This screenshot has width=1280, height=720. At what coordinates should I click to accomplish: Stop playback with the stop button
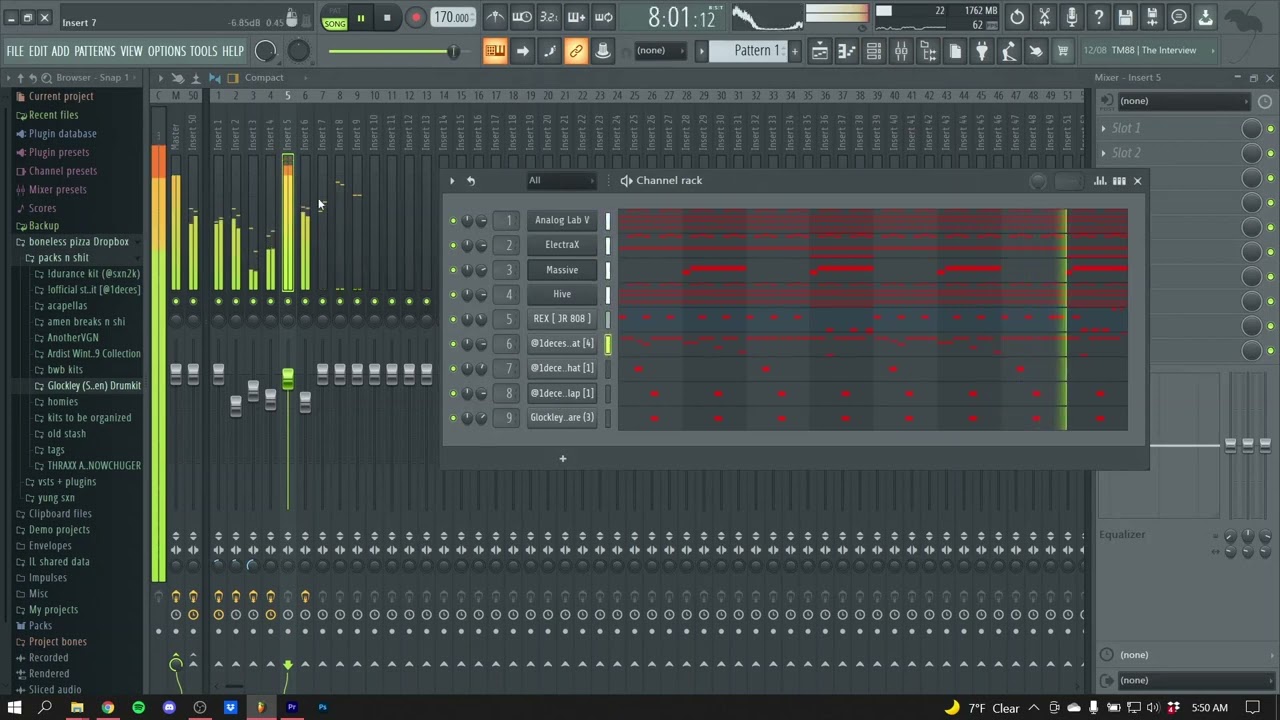tap(387, 18)
